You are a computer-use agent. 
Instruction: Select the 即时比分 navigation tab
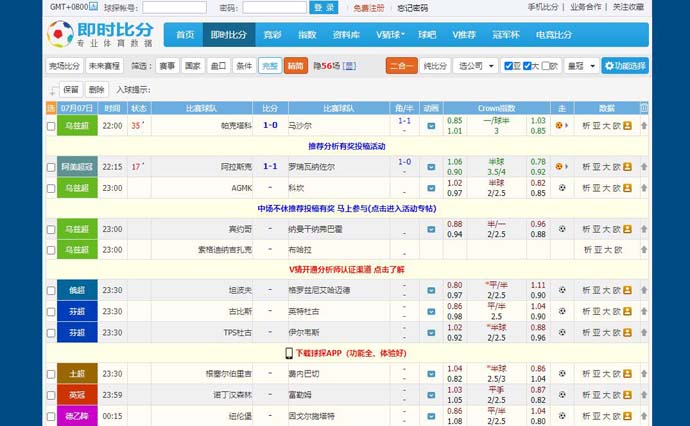point(228,35)
